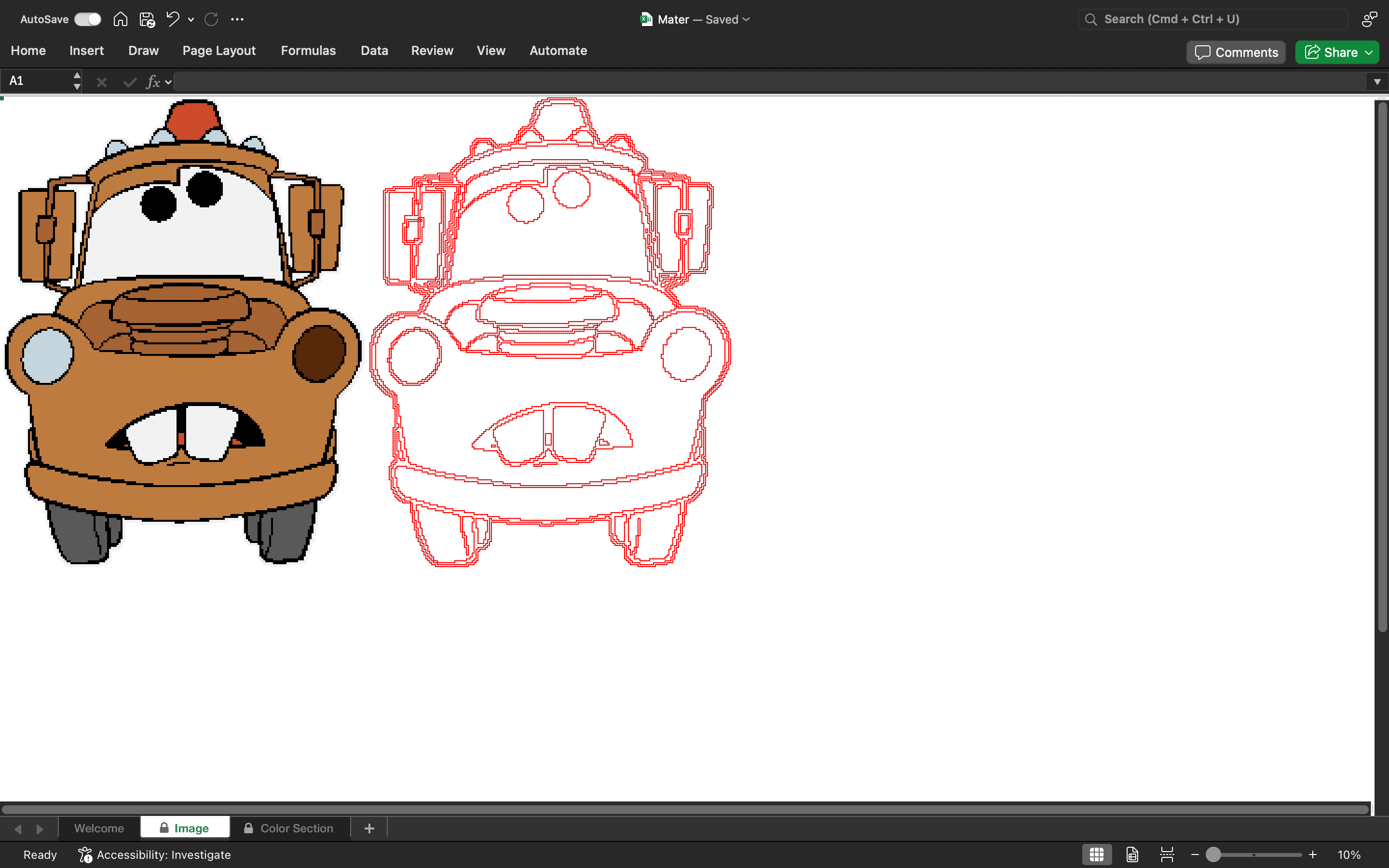Open the Review ribbon tab

tap(432, 51)
